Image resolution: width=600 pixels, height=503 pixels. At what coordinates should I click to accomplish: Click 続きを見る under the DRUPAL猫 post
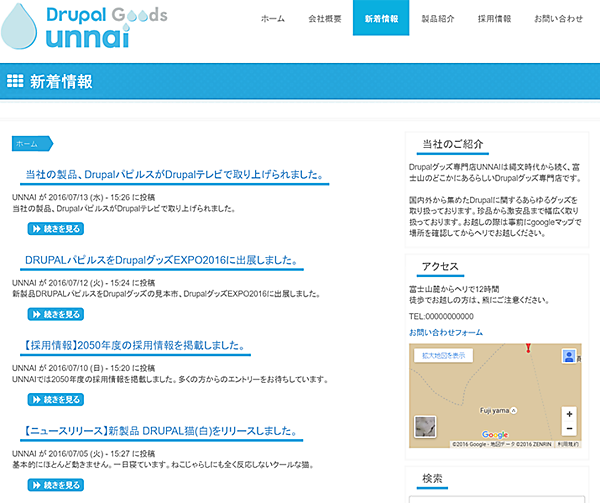(56, 485)
